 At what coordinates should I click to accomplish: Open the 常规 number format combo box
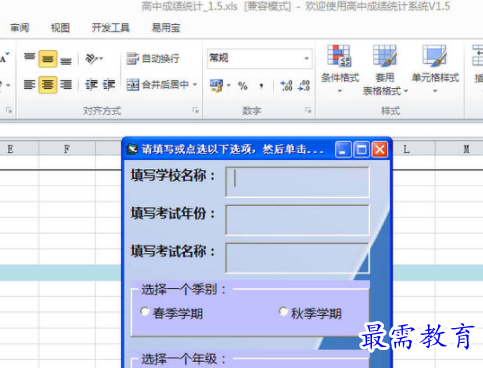coord(260,58)
